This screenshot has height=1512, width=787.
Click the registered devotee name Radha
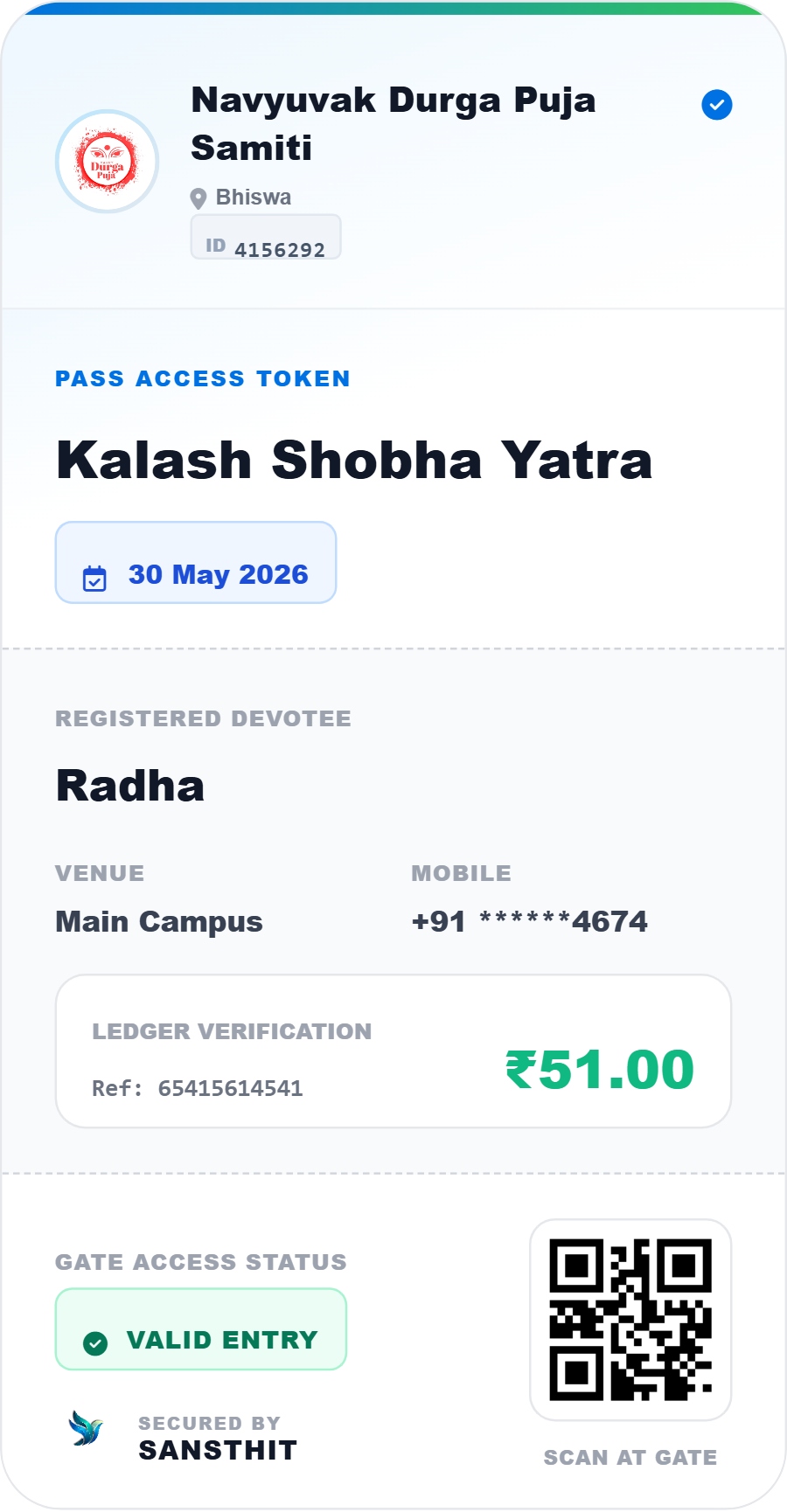click(130, 785)
